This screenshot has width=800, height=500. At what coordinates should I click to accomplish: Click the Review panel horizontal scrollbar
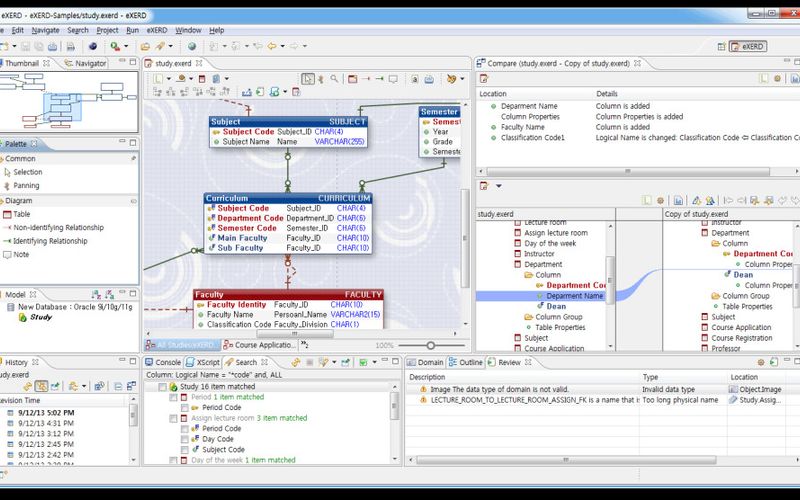click(566, 460)
